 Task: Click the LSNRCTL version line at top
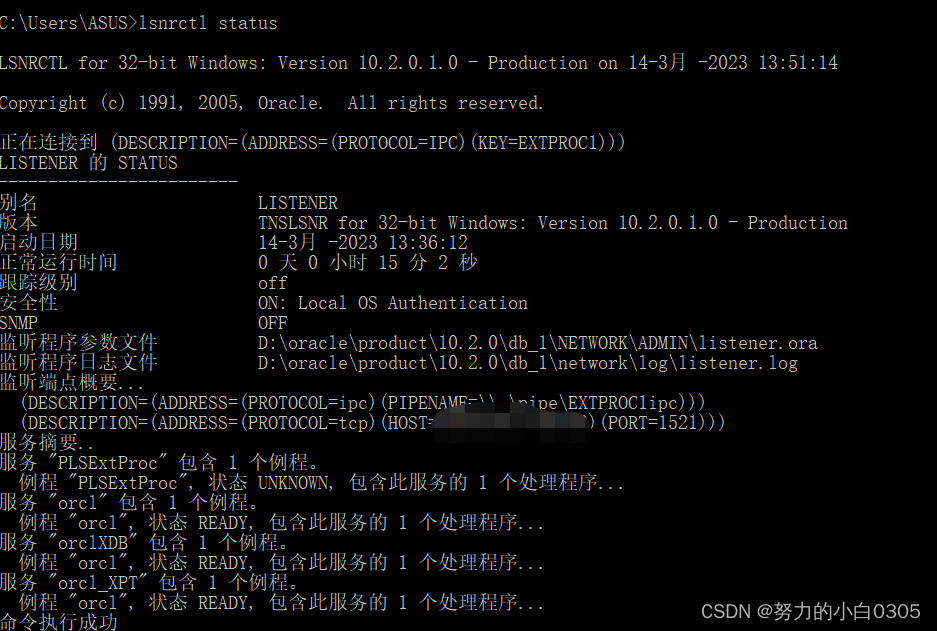tap(418, 62)
